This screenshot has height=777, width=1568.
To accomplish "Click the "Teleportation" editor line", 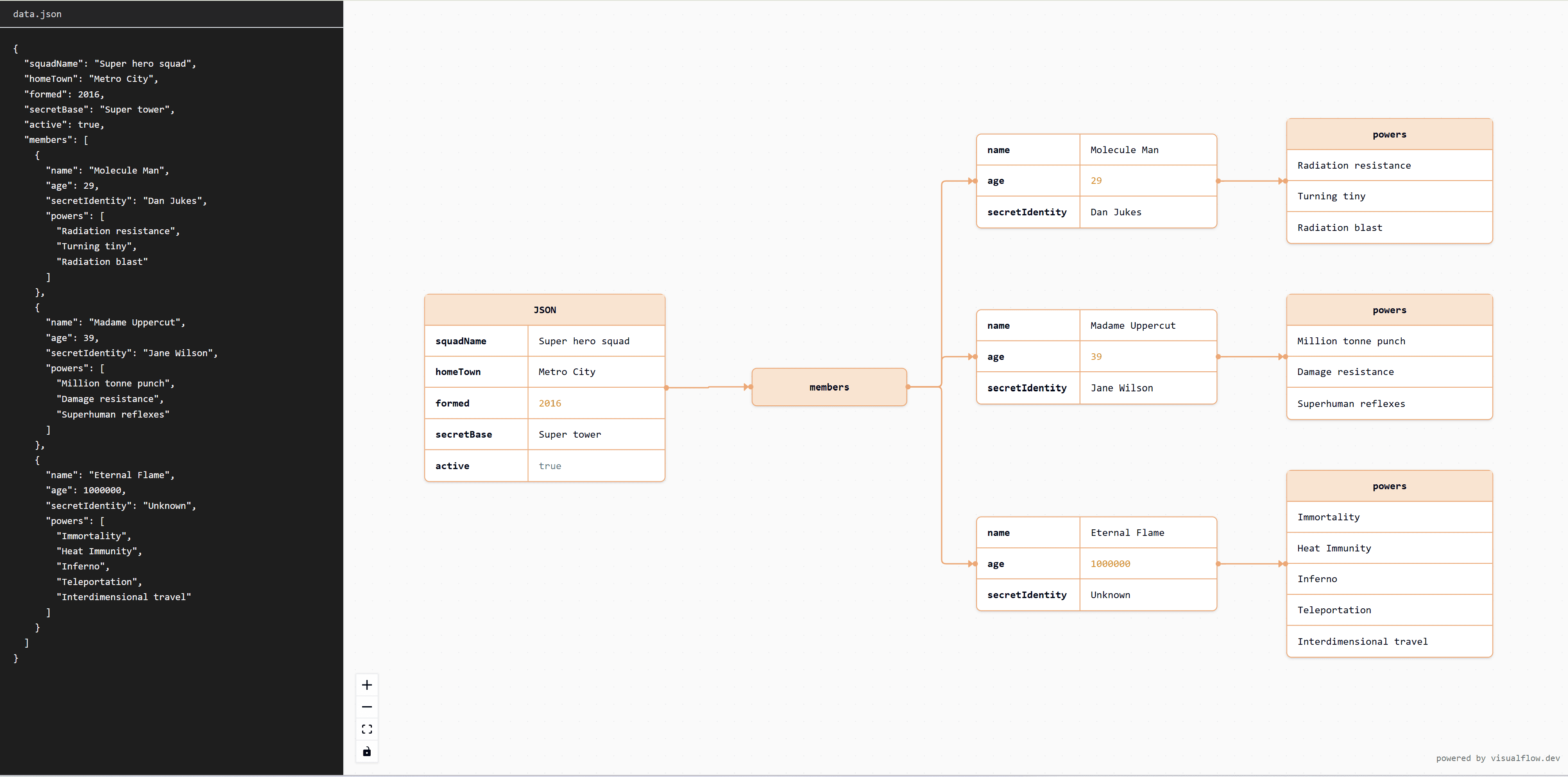I will point(99,582).
